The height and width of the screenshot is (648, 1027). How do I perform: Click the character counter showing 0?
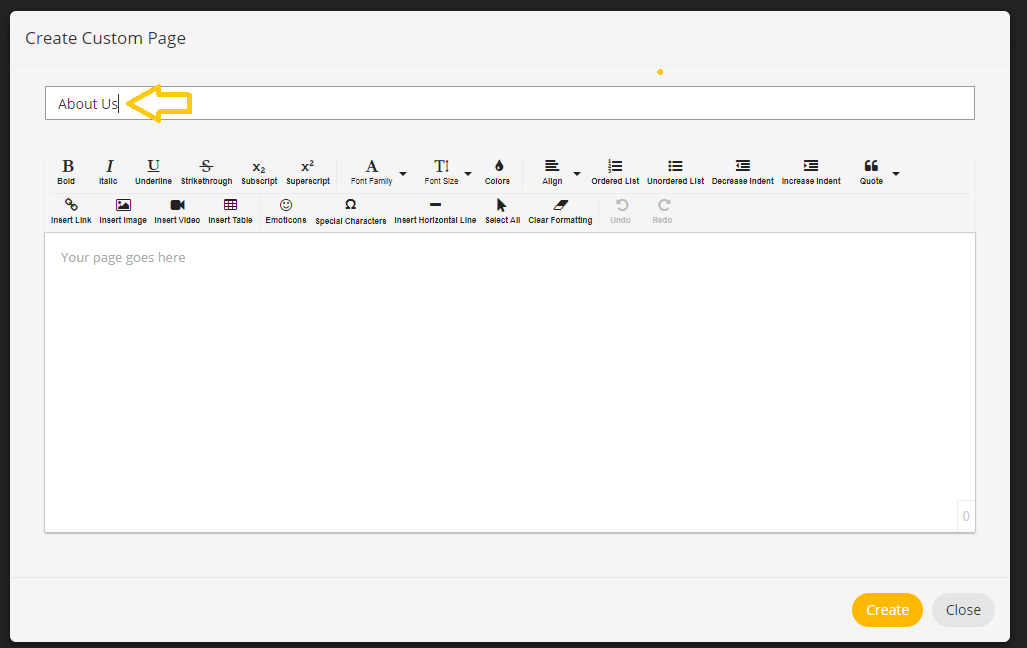(966, 516)
